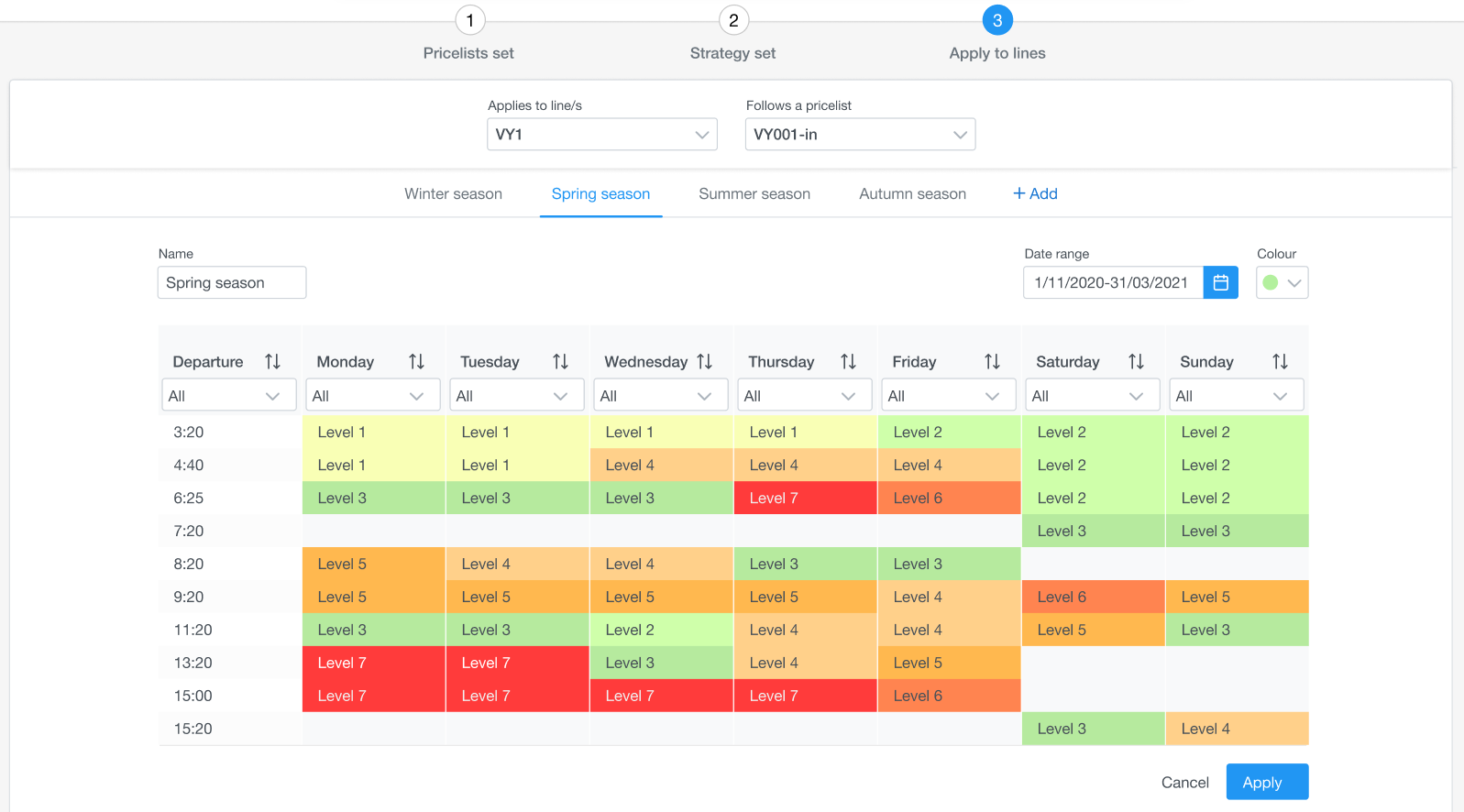Sort by the Wednesday column
The height and width of the screenshot is (812, 1464).
tap(704, 361)
